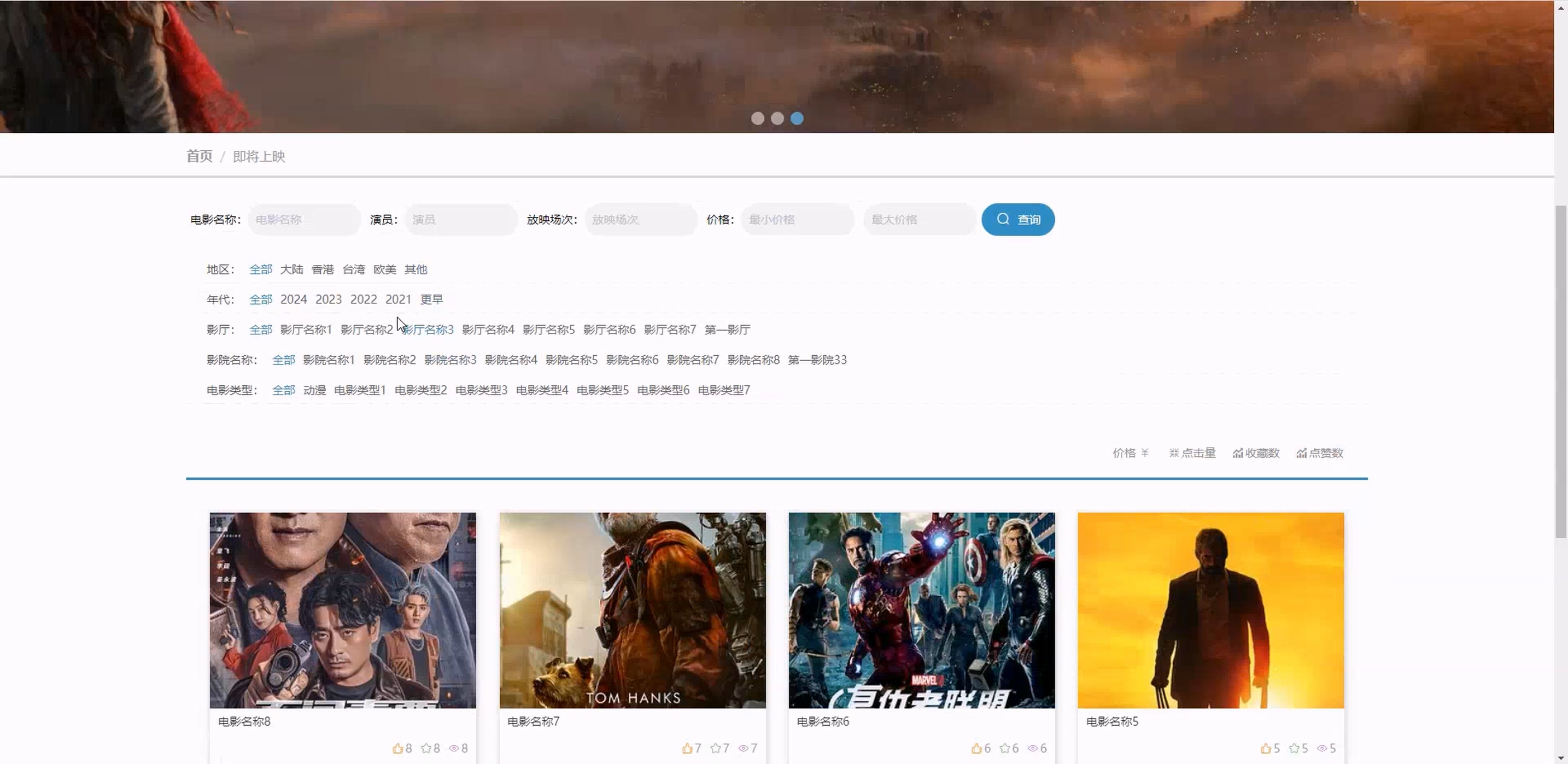The width and height of the screenshot is (1568, 764).
Task: Filter region by 香港
Action: (323, 269)
